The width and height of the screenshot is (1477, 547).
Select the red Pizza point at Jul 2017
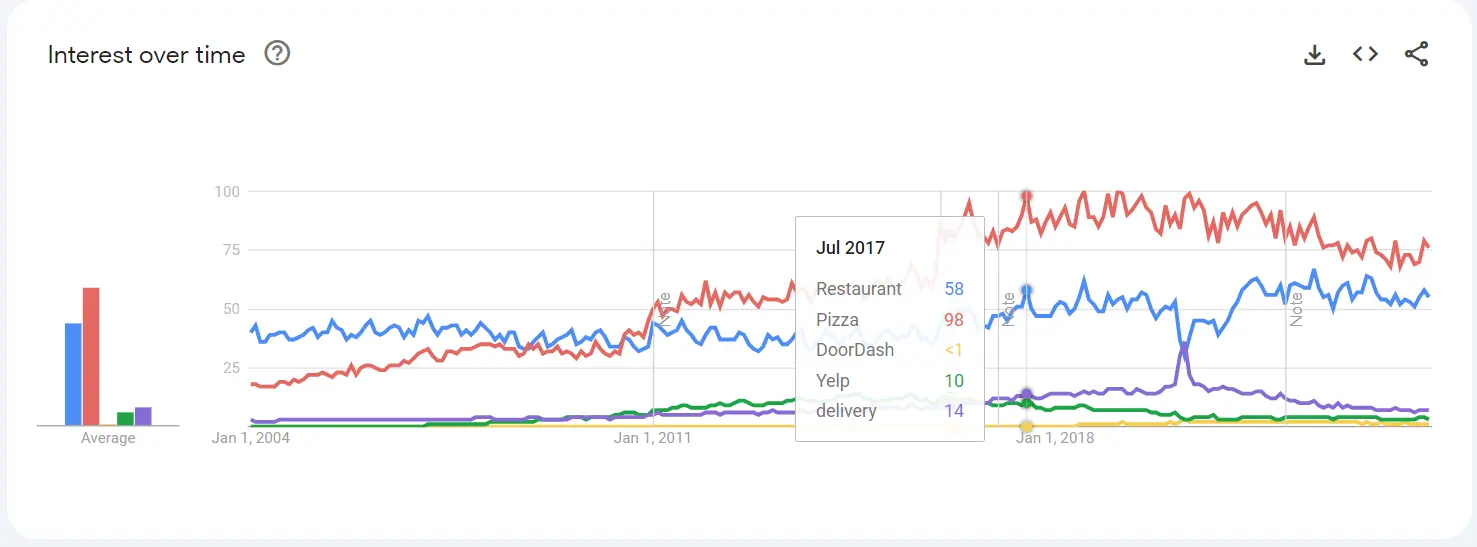[1026, 195]
